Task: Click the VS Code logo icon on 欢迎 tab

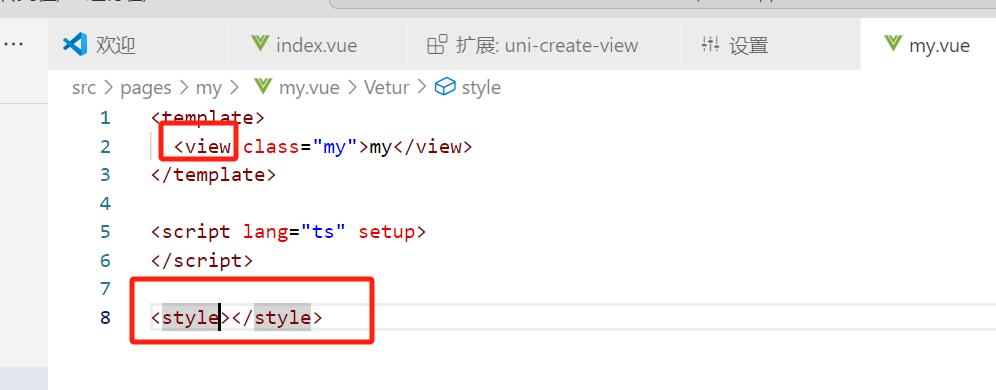Action: tap(74, 44)
